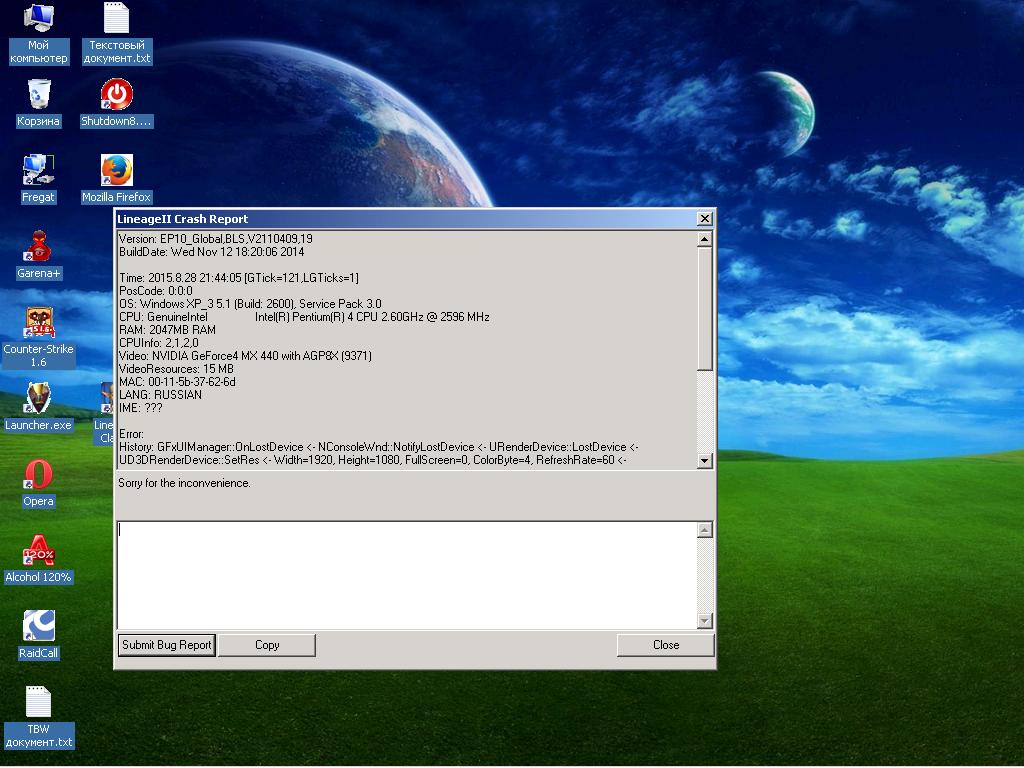This screenshot has width=1024, height=768.
Task: Click the crash log scroll-down arrow
Action: 704,460
